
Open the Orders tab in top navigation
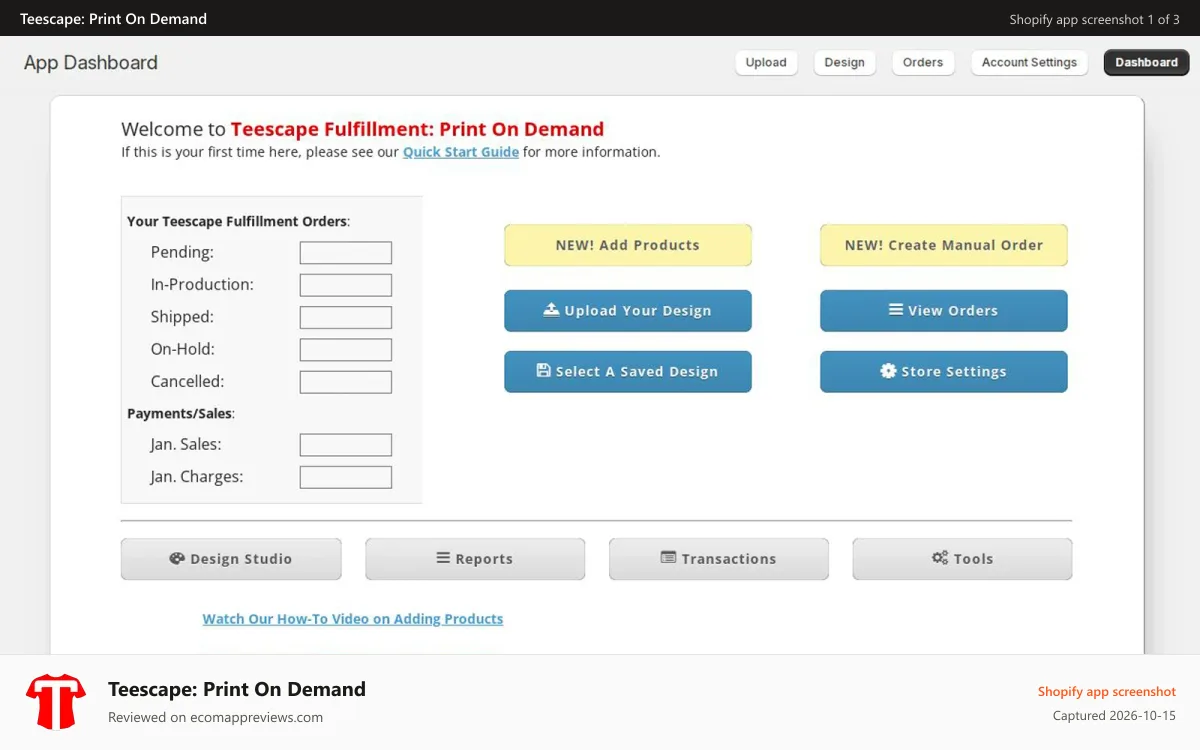pyautogui.click(x=922, y=62)
